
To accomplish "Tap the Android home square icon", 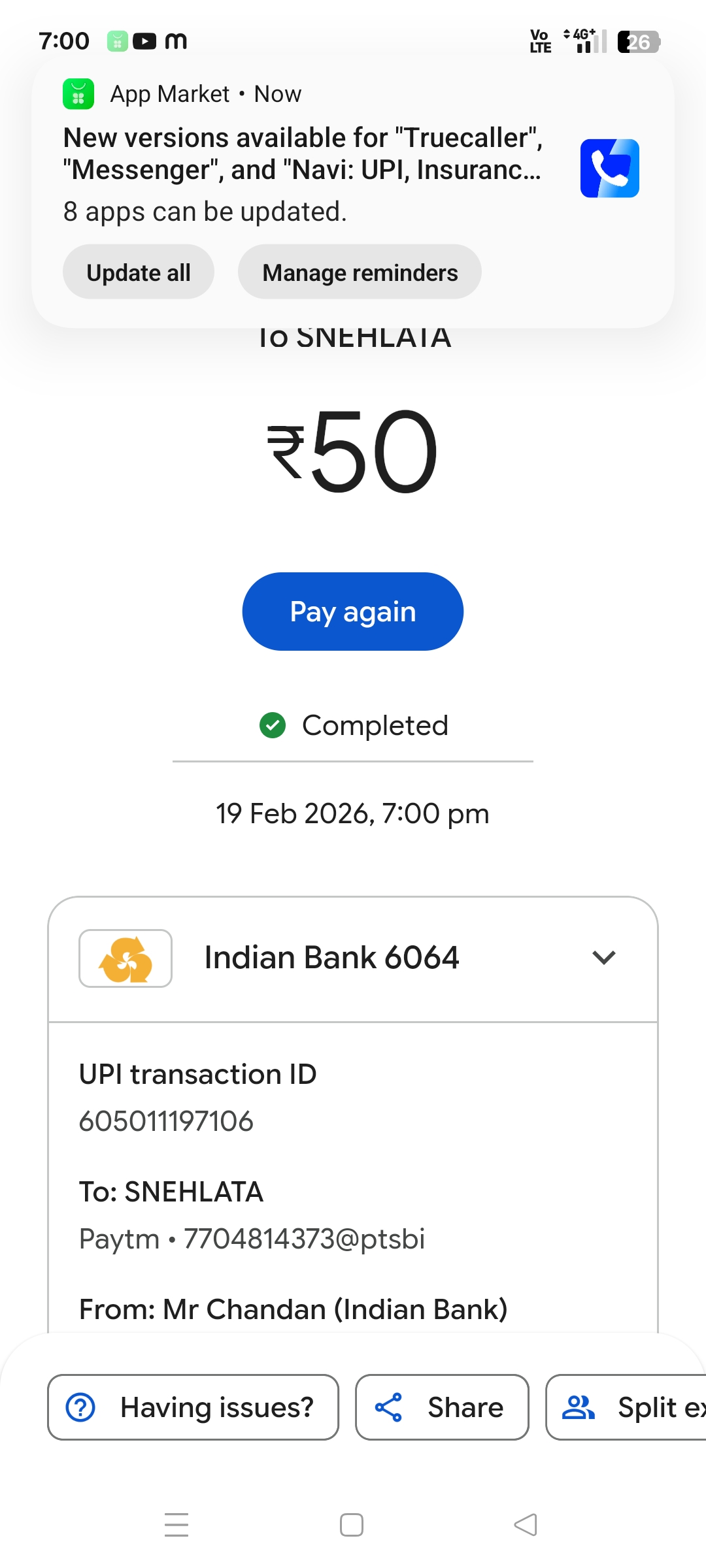I will tap(352, 1525).
